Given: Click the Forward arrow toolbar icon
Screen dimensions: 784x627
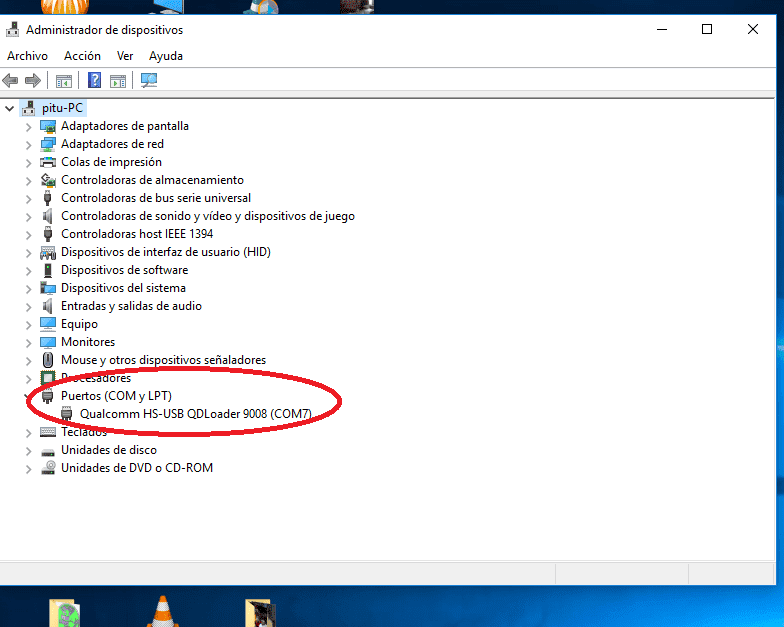Looking at the screenshot, I should pyautogui.click(x=33, y=80).
